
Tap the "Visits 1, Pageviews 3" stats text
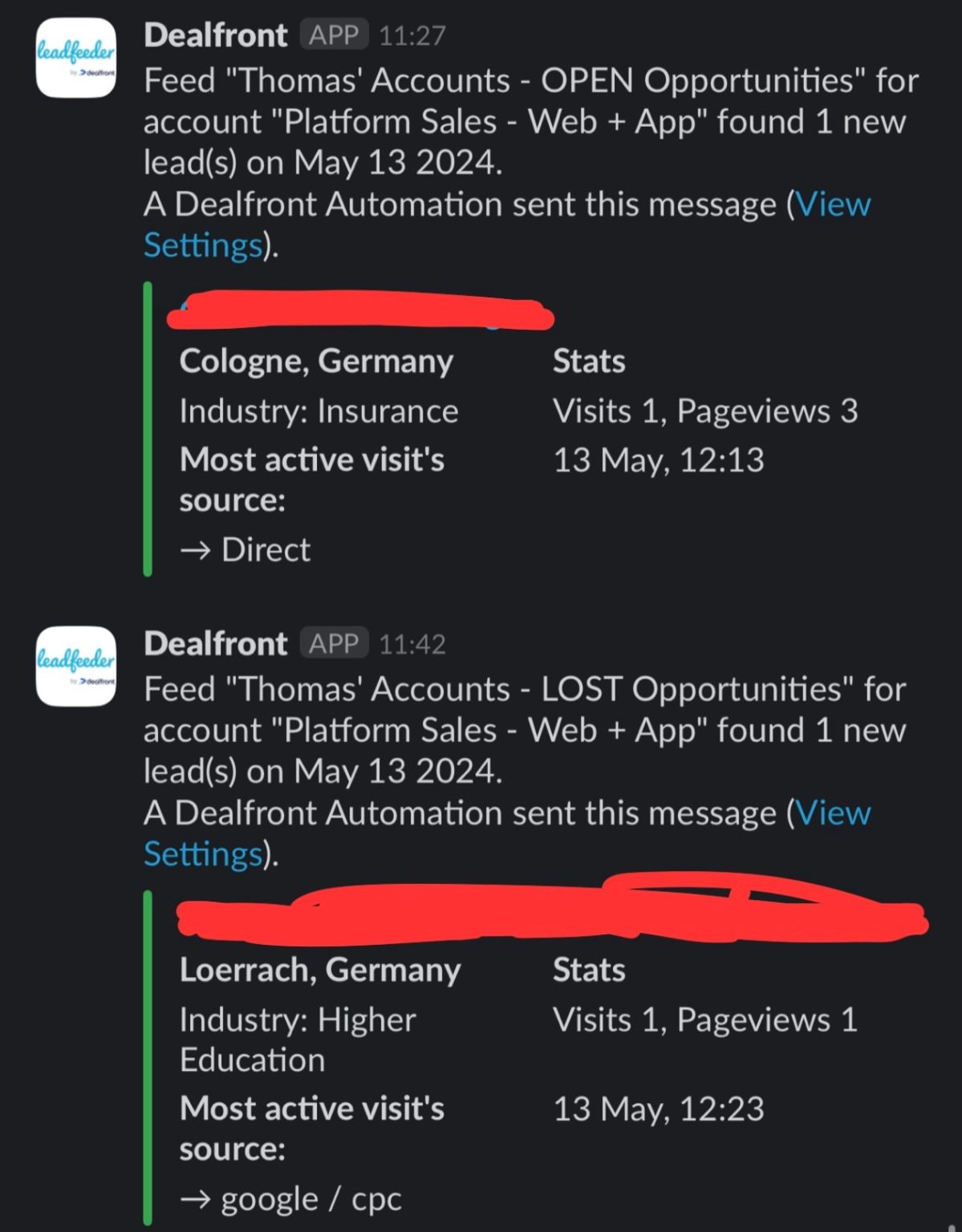705,411
